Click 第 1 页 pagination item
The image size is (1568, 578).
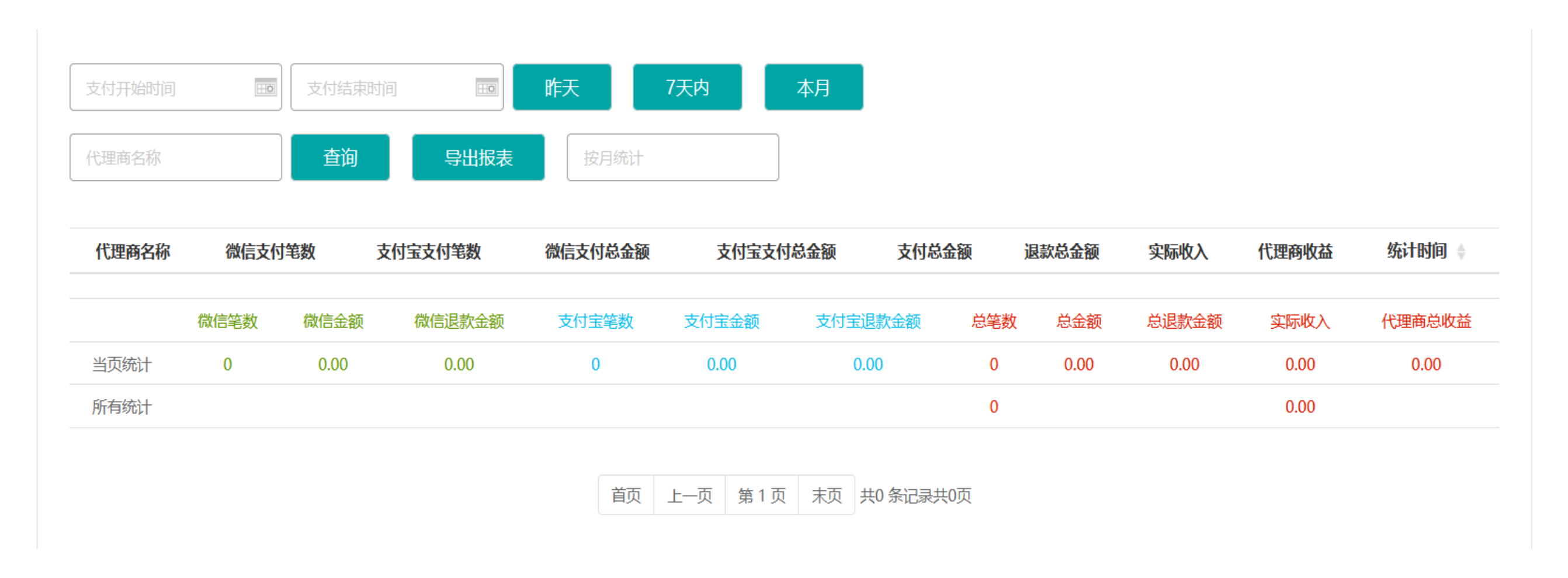point(761,495)
